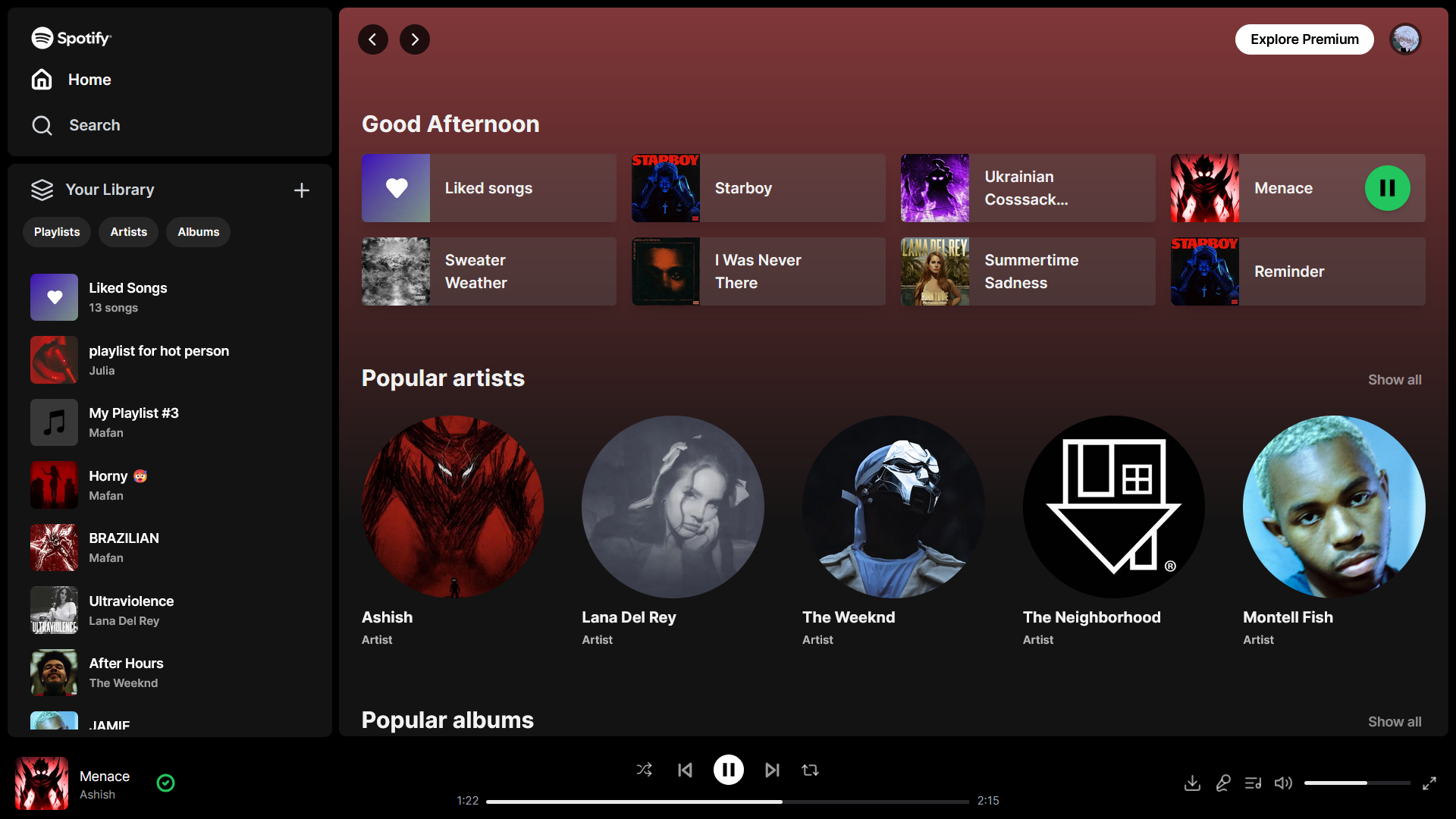Click the shuffle icon in player controls
Screen dimensions: 1456x819
click(x=644, y=770)
